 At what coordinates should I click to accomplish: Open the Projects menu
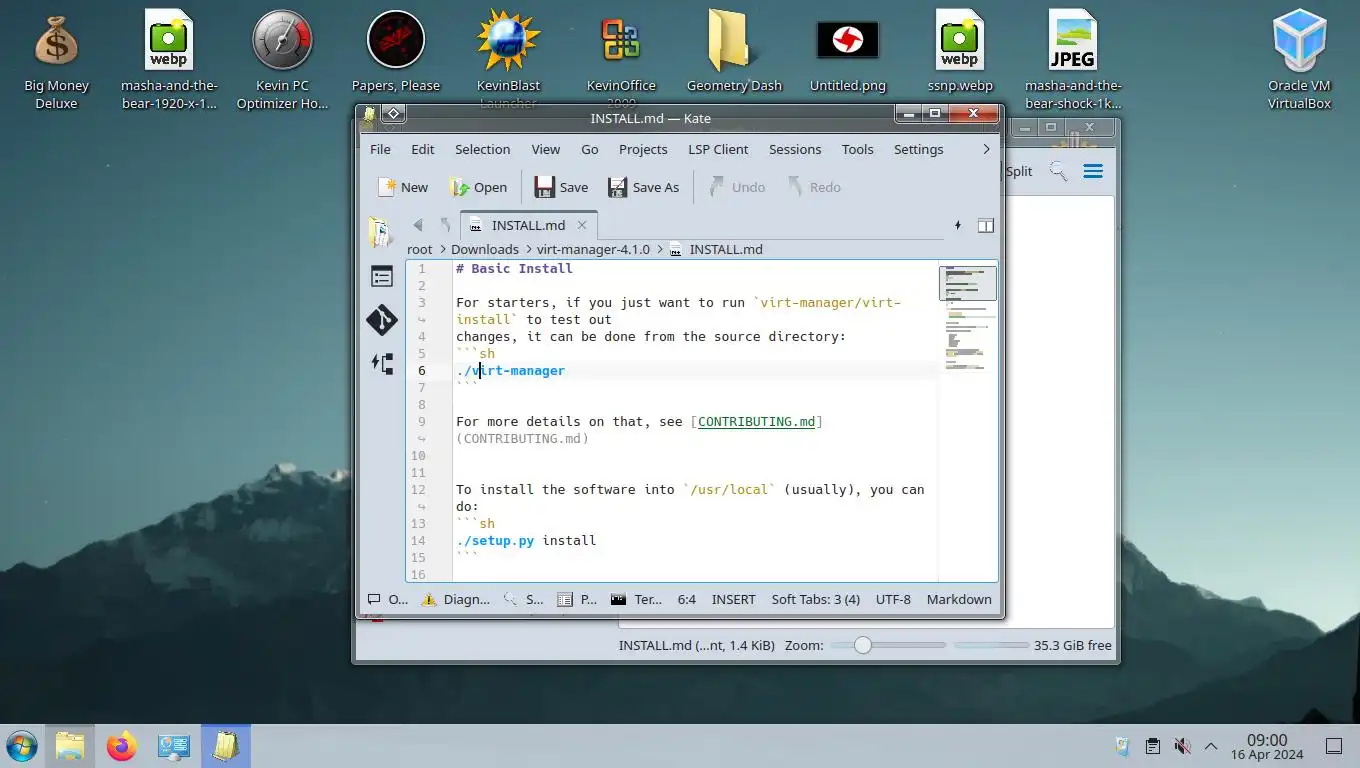pyautogui.click(x=643, y=149)
